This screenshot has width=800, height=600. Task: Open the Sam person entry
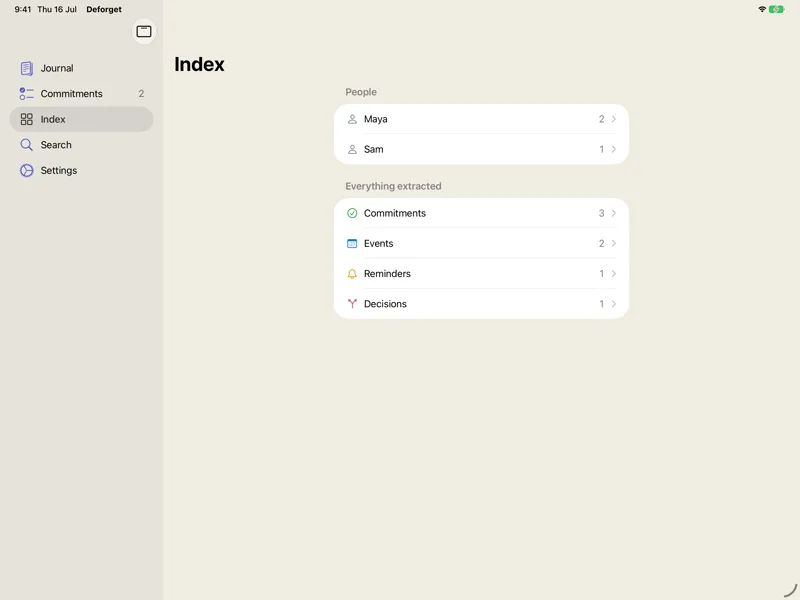pyautogui.click(x=481, y=149)
